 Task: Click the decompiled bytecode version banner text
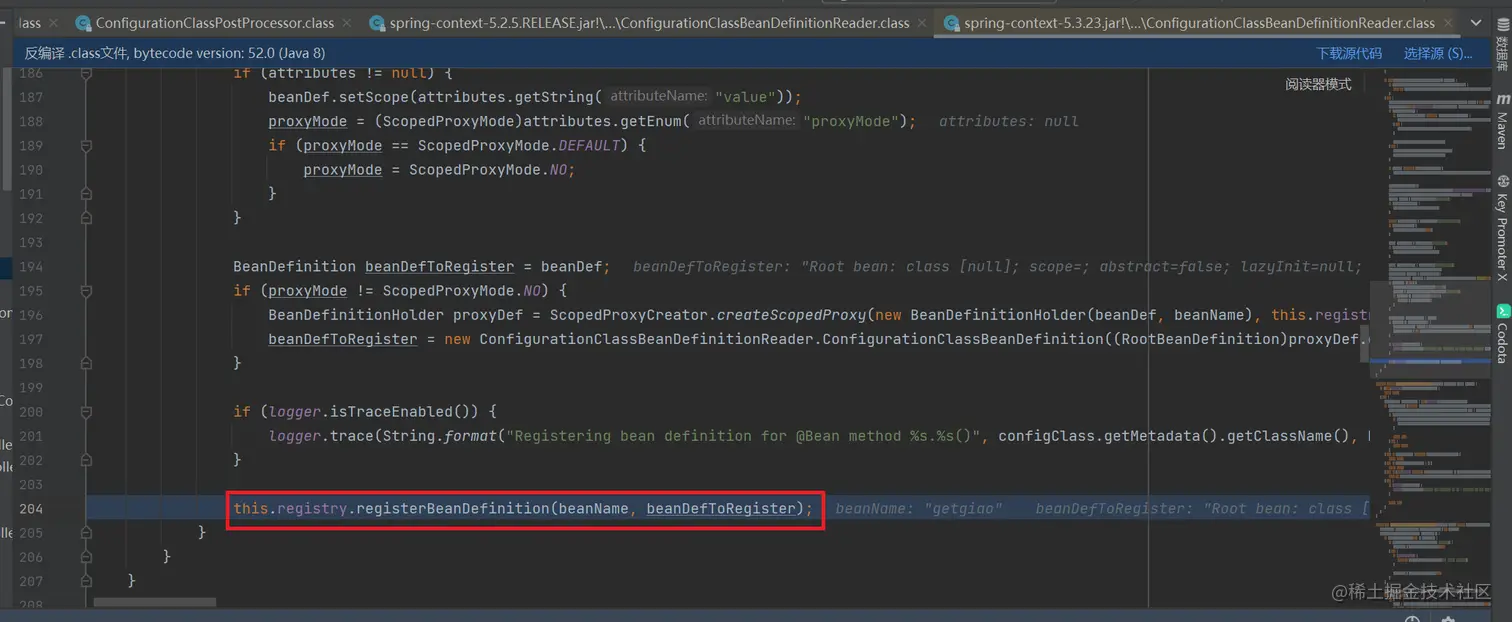pos(175,53)
